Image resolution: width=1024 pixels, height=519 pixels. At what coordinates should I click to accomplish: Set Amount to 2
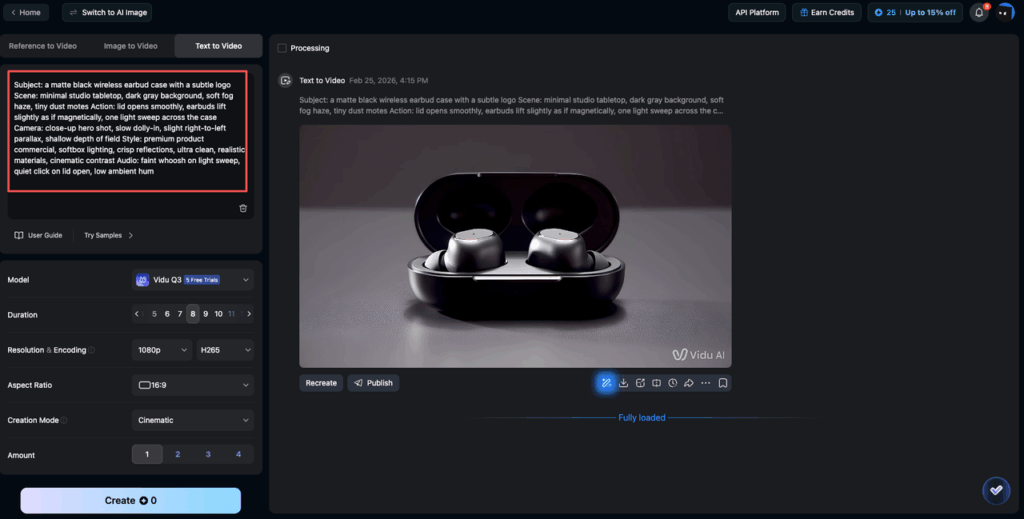click(x=178, y=454)
